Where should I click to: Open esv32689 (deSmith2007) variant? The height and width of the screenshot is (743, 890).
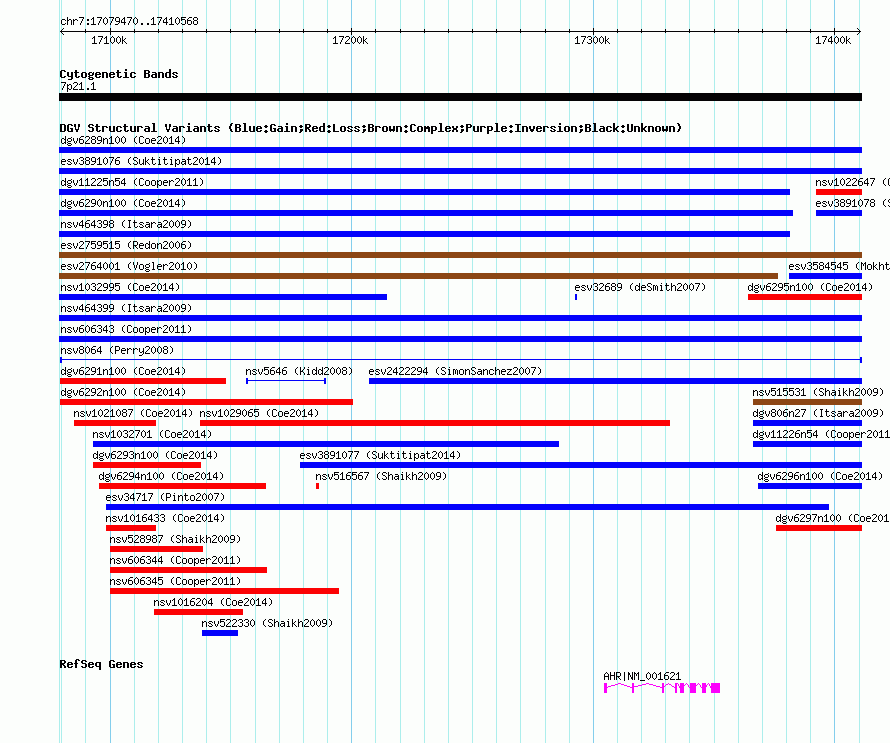[640, 287]
